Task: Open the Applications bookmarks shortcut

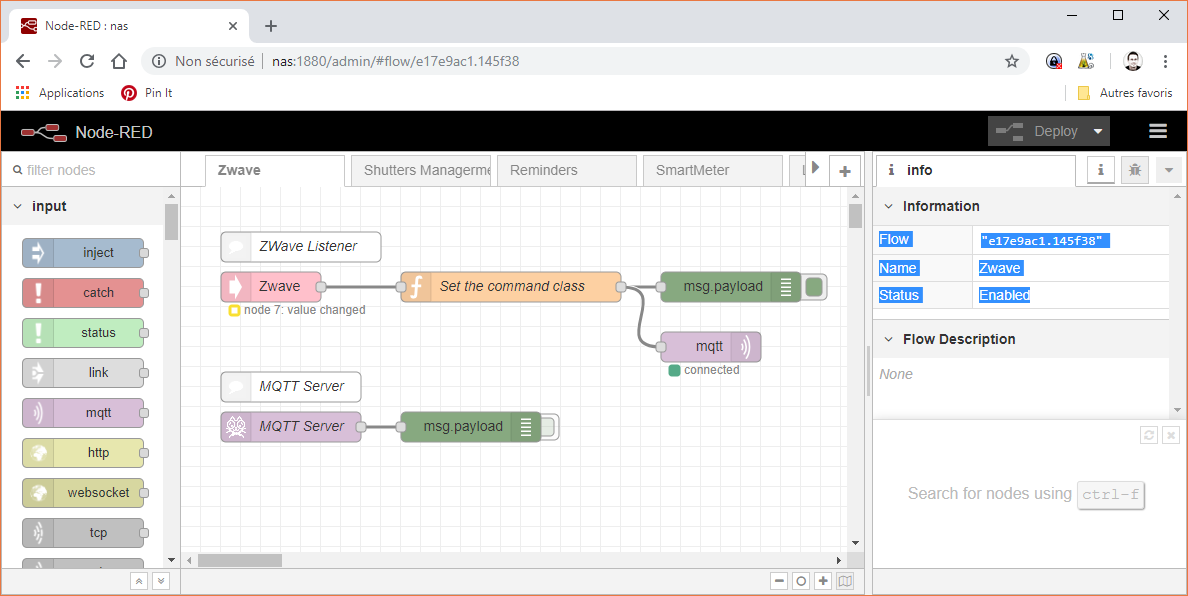Action: [x=60, y=92]
